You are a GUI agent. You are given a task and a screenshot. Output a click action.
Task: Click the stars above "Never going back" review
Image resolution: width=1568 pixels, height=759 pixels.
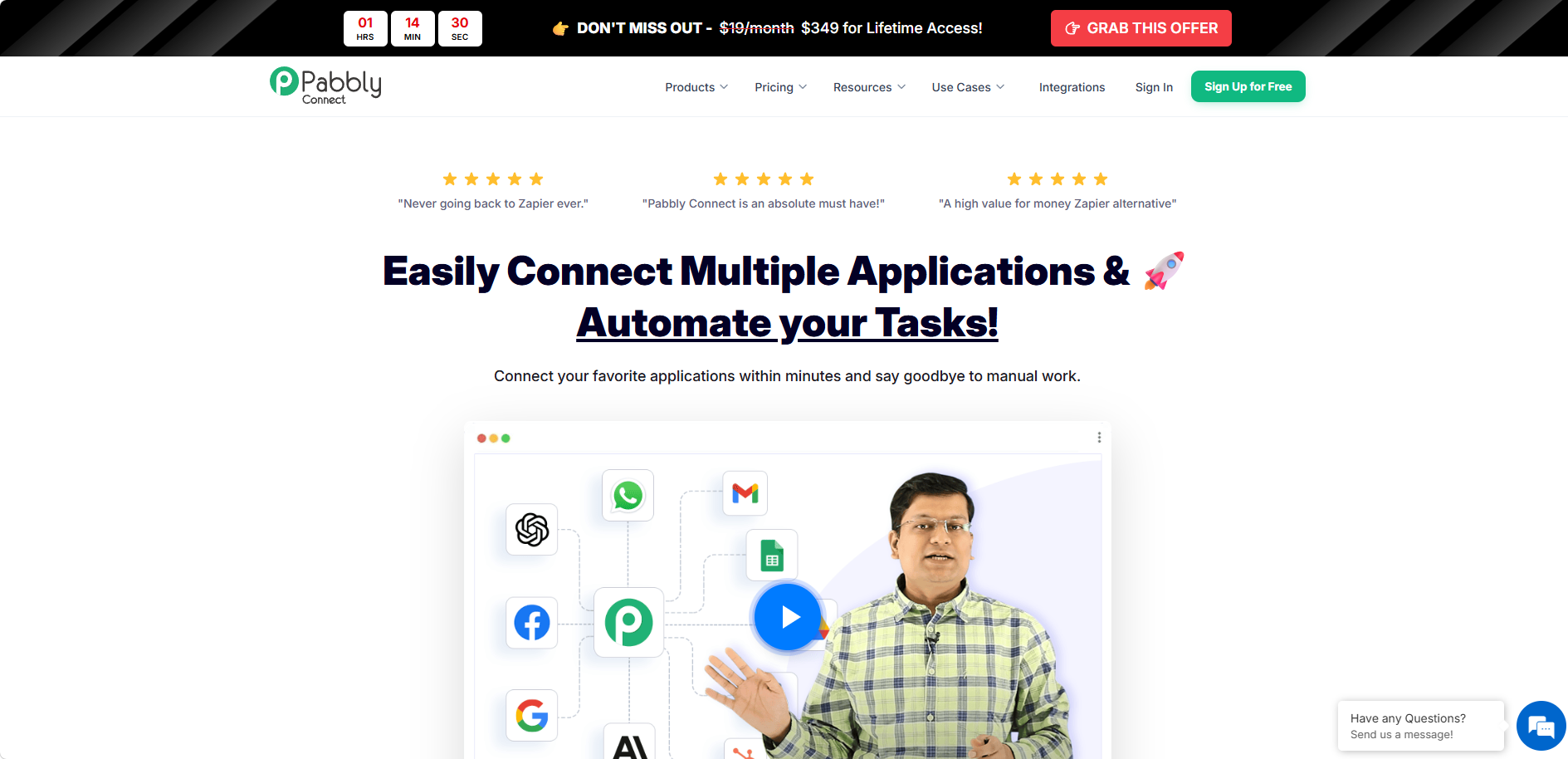coord(493,179)
